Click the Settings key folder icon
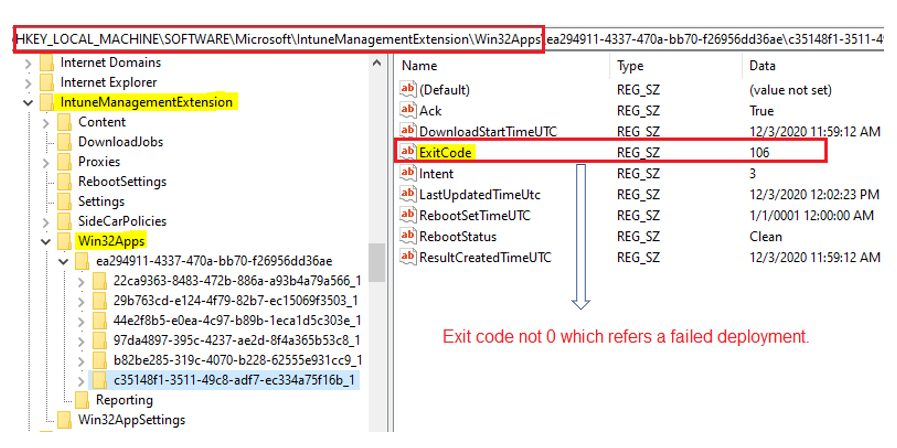The image size is (897, 448). 65,201
